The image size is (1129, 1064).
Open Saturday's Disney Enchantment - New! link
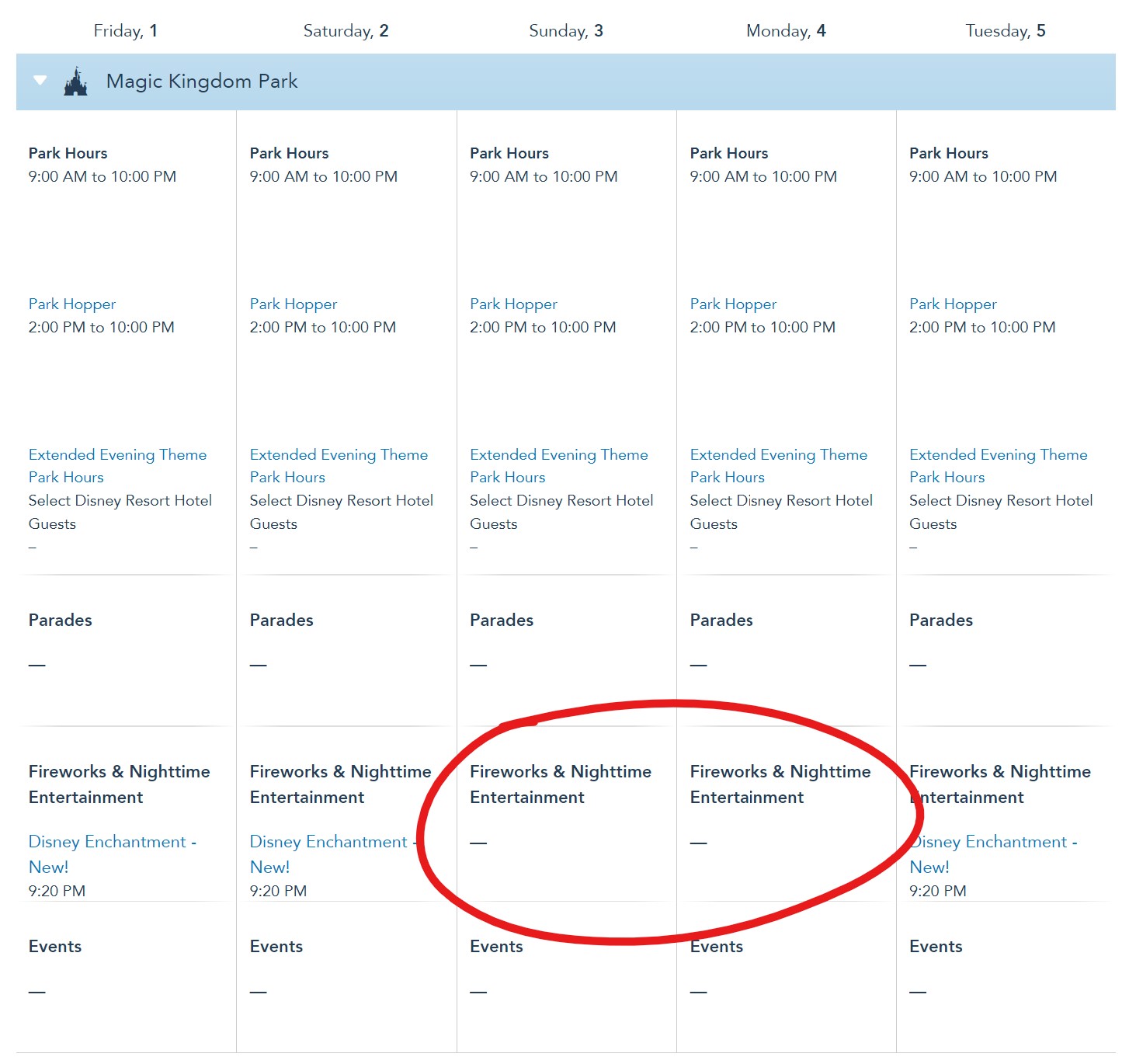pos(334,854)
